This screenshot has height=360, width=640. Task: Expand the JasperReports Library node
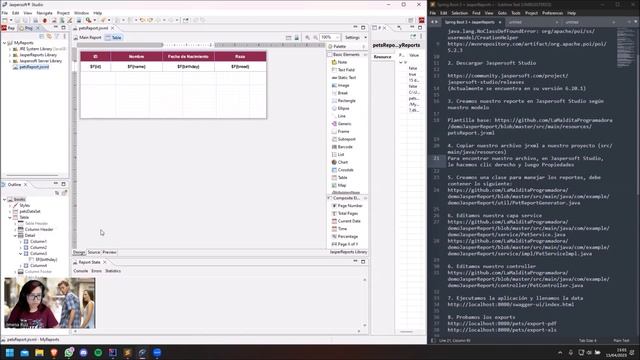10,55
